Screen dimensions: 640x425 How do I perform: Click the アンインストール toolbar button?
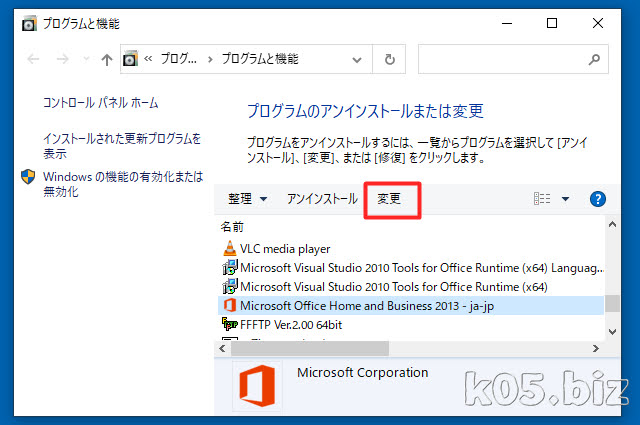pyautogui.click(x=322, y=199)
